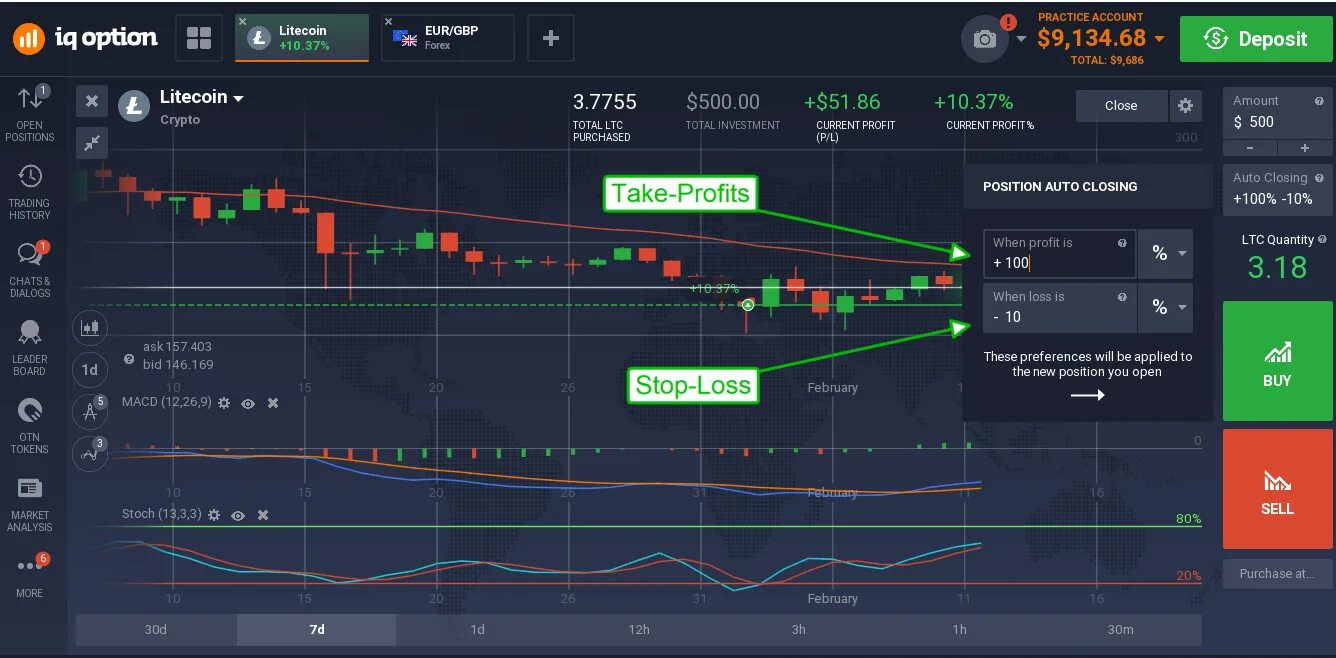Select the 1d time range tab

(x=478, y=629)
